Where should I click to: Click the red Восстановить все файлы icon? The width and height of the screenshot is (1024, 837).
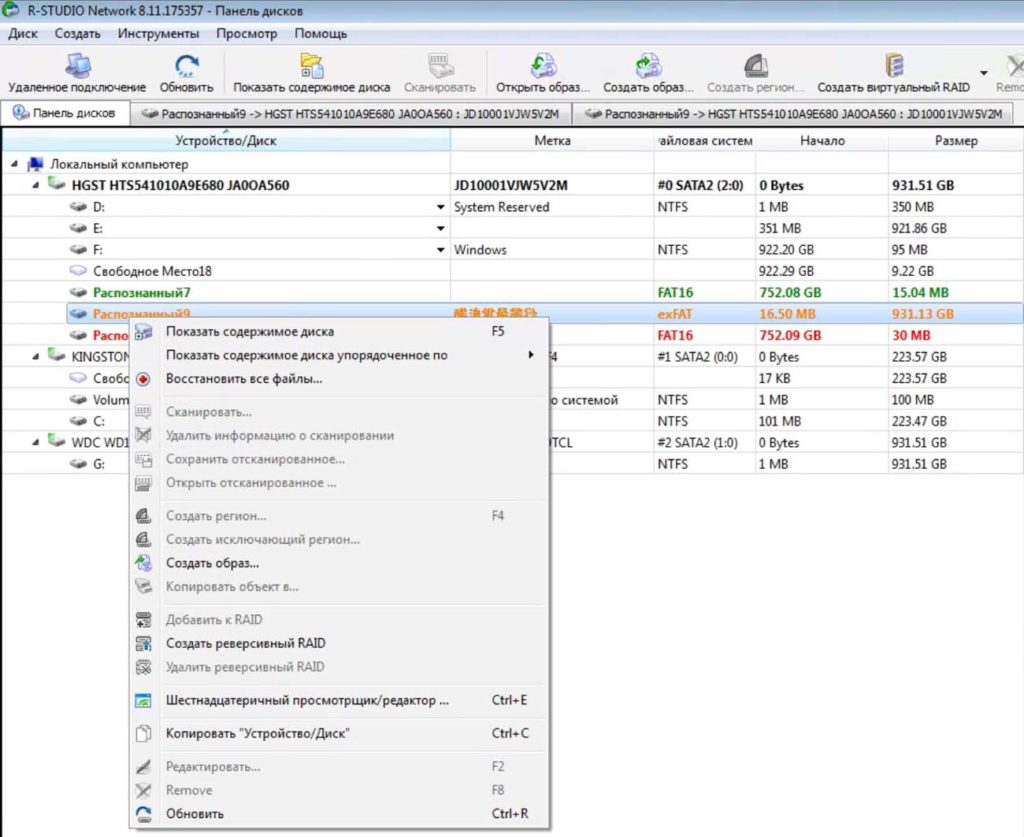(143, 379)
